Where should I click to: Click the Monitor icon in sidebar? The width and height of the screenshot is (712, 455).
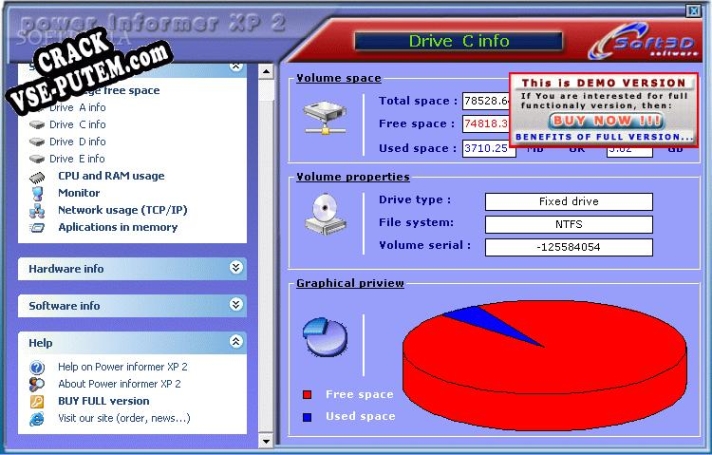(37, 193)
